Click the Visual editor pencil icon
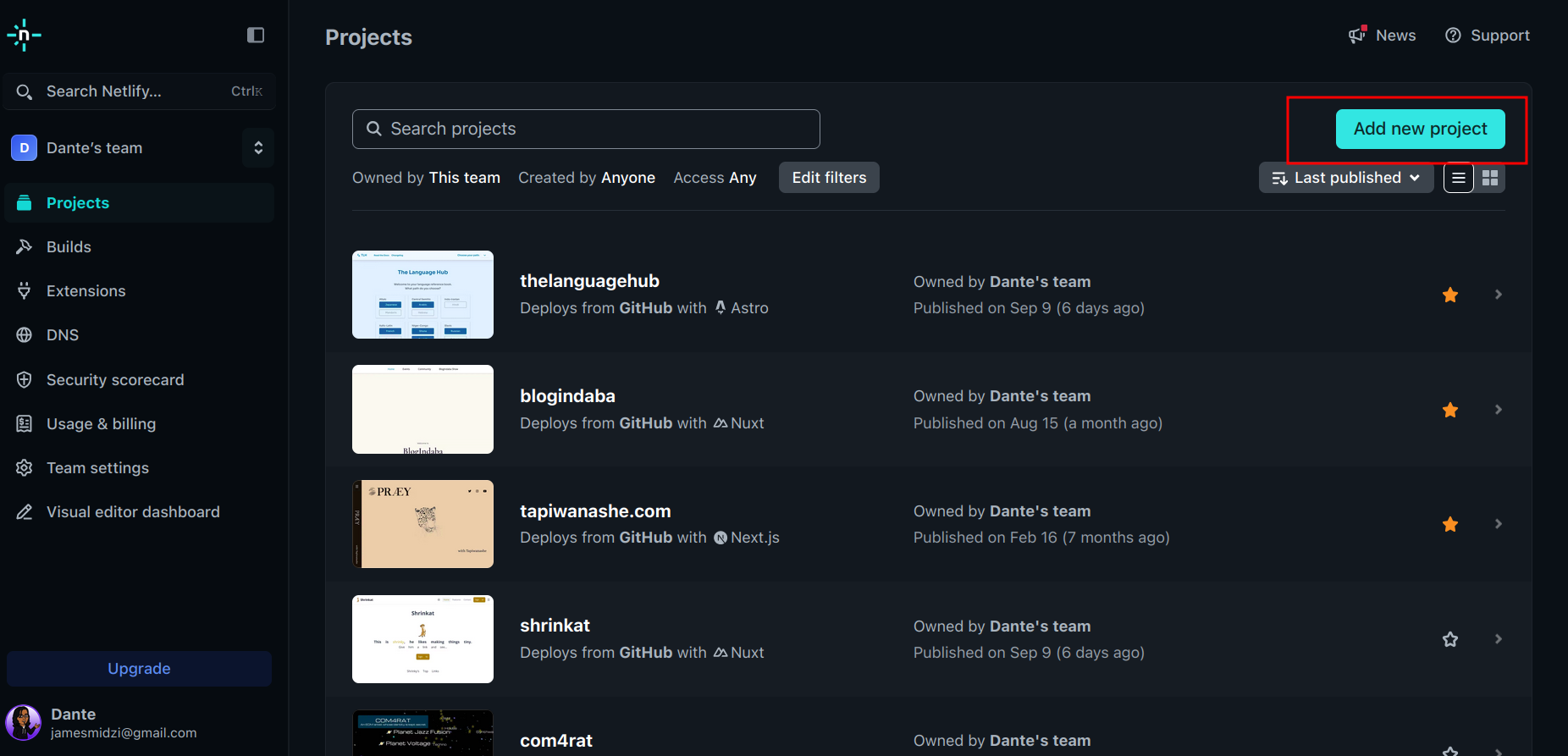Image resolution: width=1568 pixels, height=756 pixels. click(x=25, y=511)
